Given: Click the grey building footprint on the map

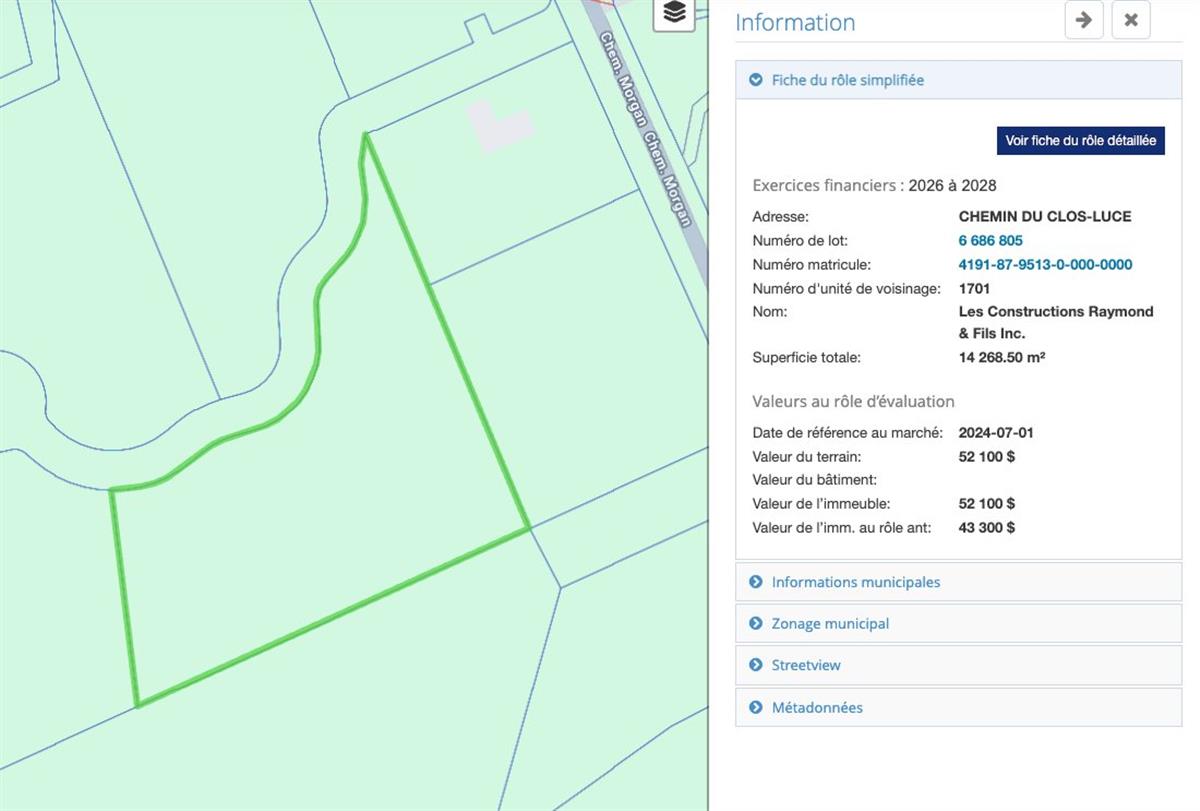Looking at the screenshot, I should 499,126.
